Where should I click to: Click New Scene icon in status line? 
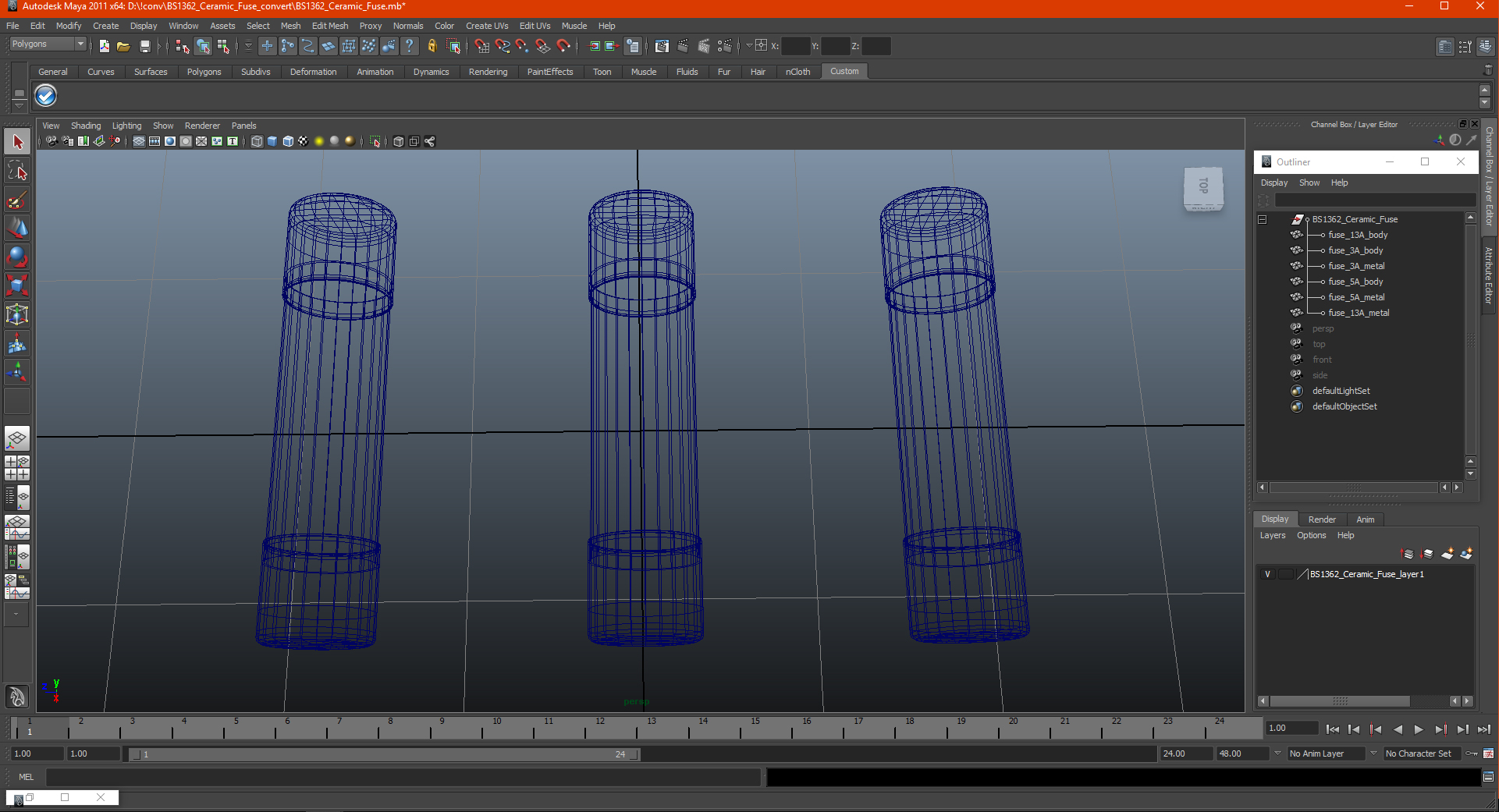click(x=104, y=46)
